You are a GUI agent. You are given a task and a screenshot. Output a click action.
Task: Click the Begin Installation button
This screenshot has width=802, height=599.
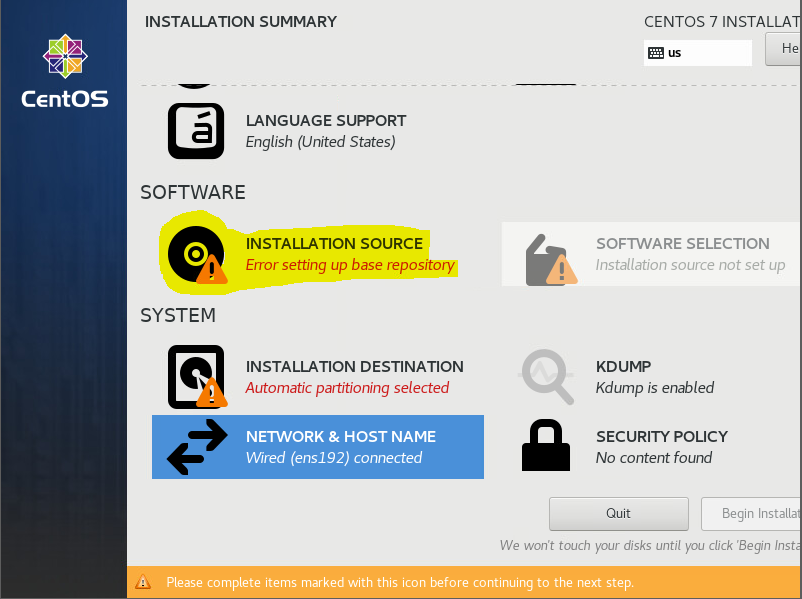coord(751,513)
